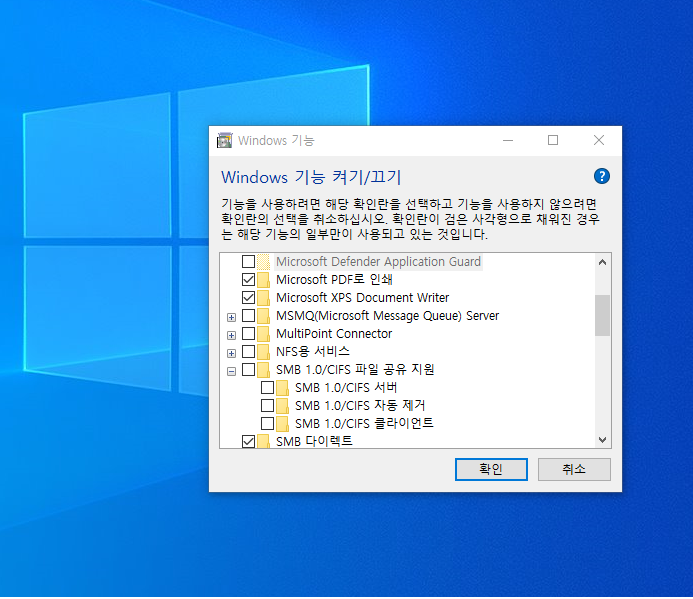
Task: Click folder icon of SMB 1.0/CIFS 파일 공유 지원
Action: (263, 370)
